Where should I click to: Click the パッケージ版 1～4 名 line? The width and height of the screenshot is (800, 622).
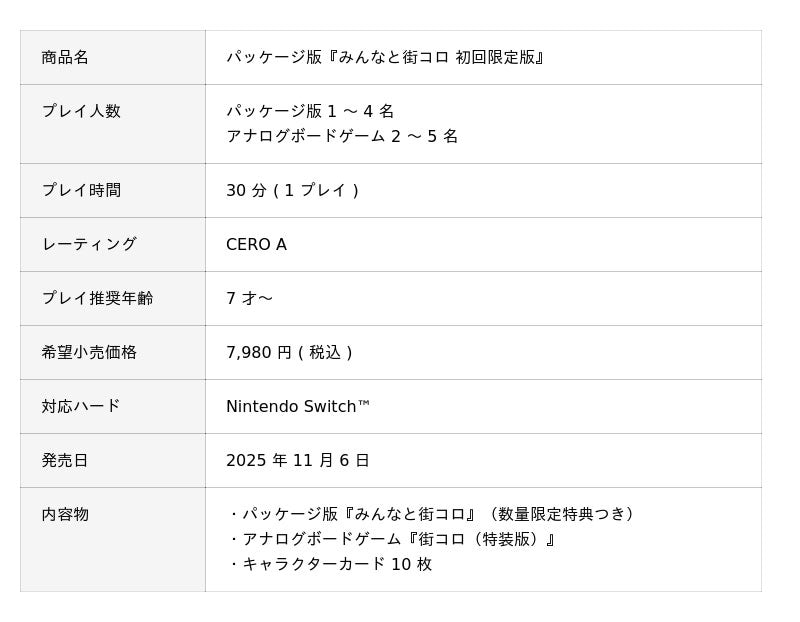pyautogui.click(x=310, y=111)
